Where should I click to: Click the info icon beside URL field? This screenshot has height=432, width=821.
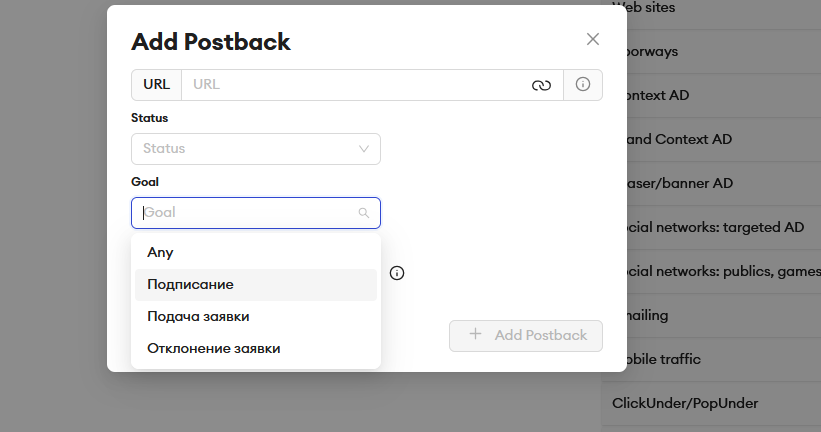click(583, 84)
